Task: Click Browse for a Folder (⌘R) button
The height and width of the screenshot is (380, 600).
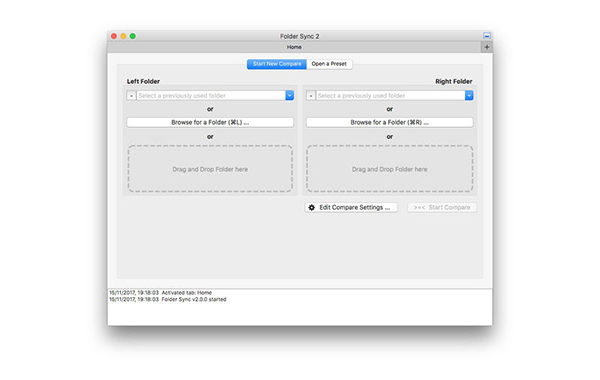Action: 390,122
